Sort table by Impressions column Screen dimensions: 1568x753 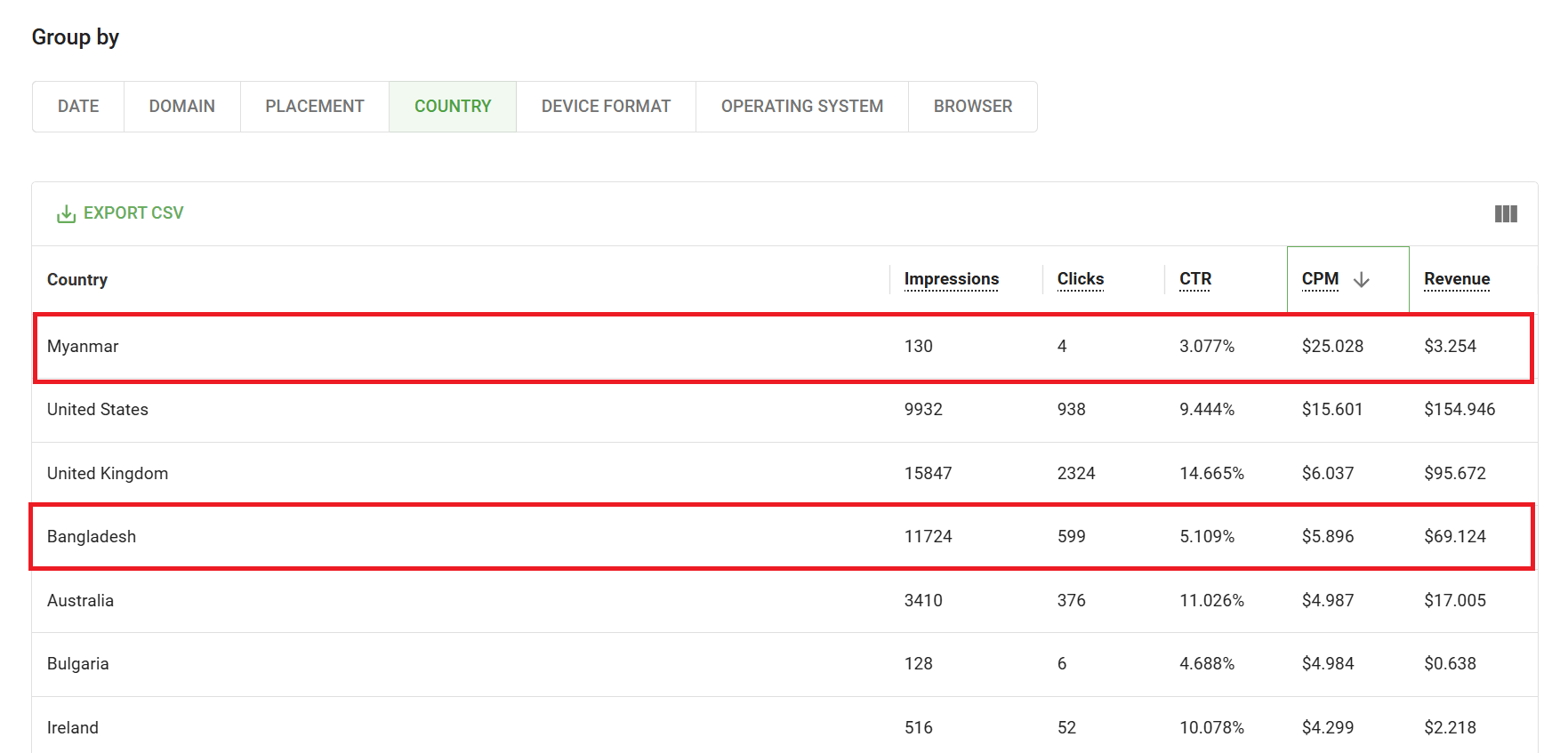[951, 279]
